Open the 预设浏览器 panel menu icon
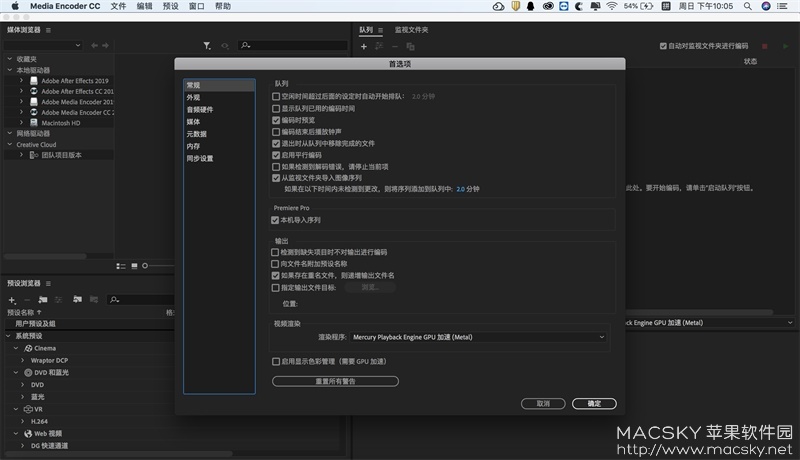Screen dimensions: 800x460 tap(48, 284)
